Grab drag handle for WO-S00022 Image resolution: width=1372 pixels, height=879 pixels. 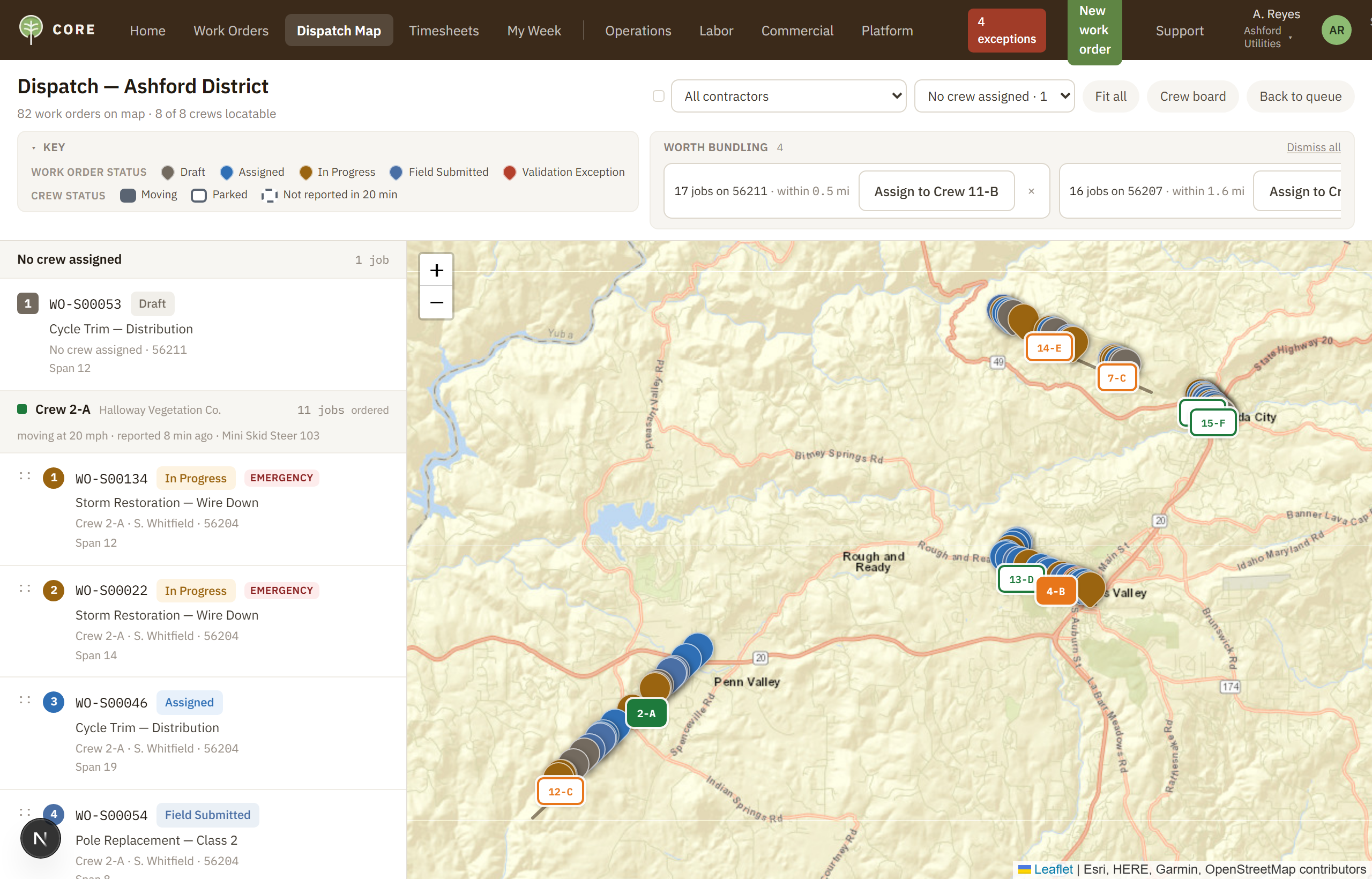pos(25,588)
